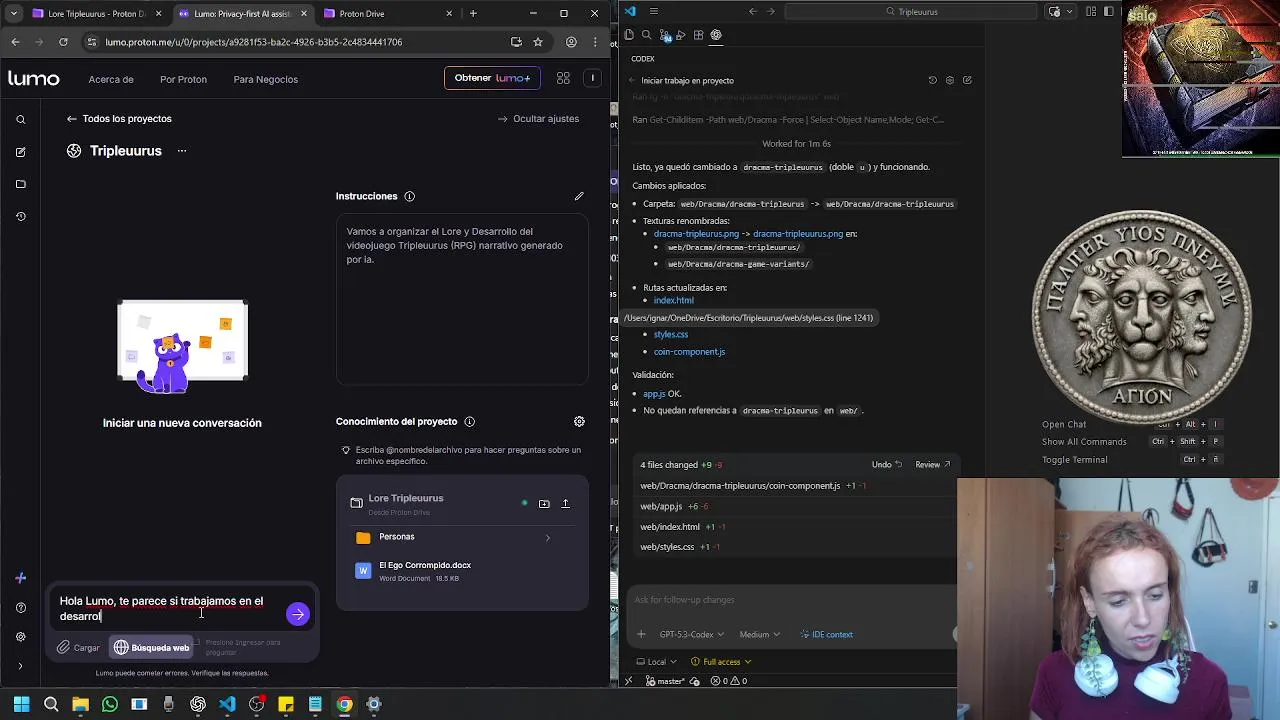Open the Windows Start menu
The height and width of the screenshot is (720, 1280).
coord(21,704)
